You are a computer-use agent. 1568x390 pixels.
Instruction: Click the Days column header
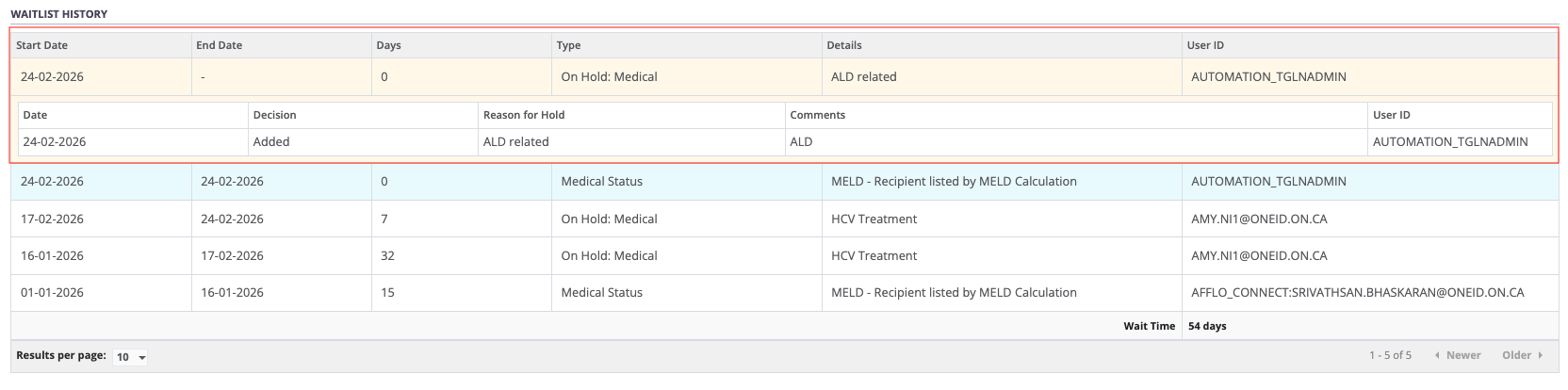(x=388, y=45)
